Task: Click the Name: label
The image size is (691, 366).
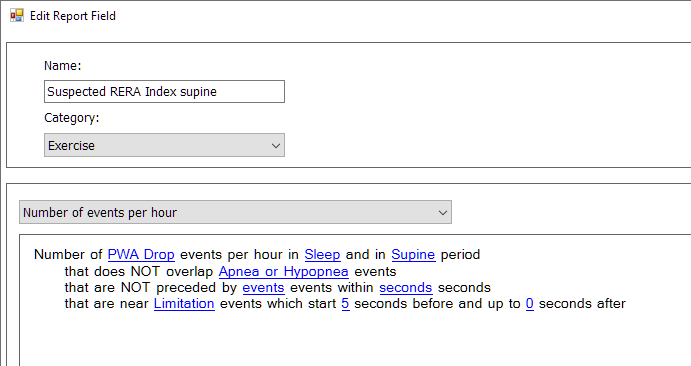Action: (x=63, y=66)
